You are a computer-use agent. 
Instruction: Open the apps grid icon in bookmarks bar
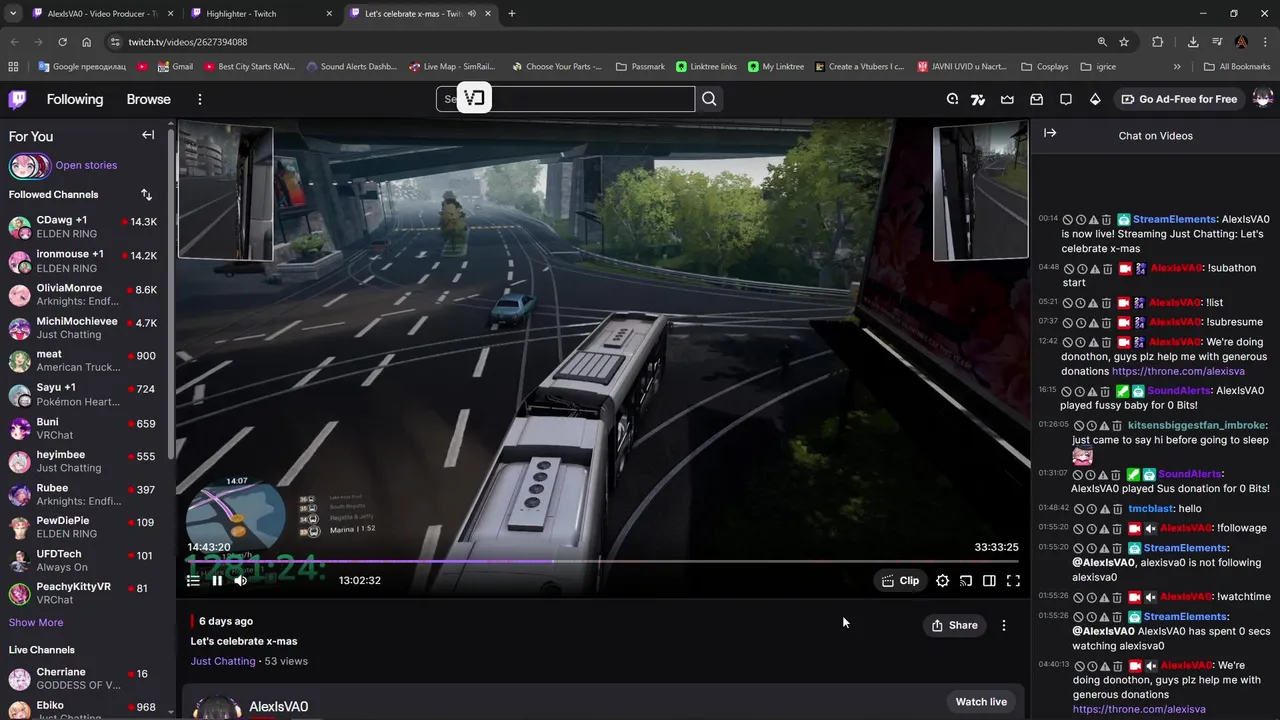[13, 67]
